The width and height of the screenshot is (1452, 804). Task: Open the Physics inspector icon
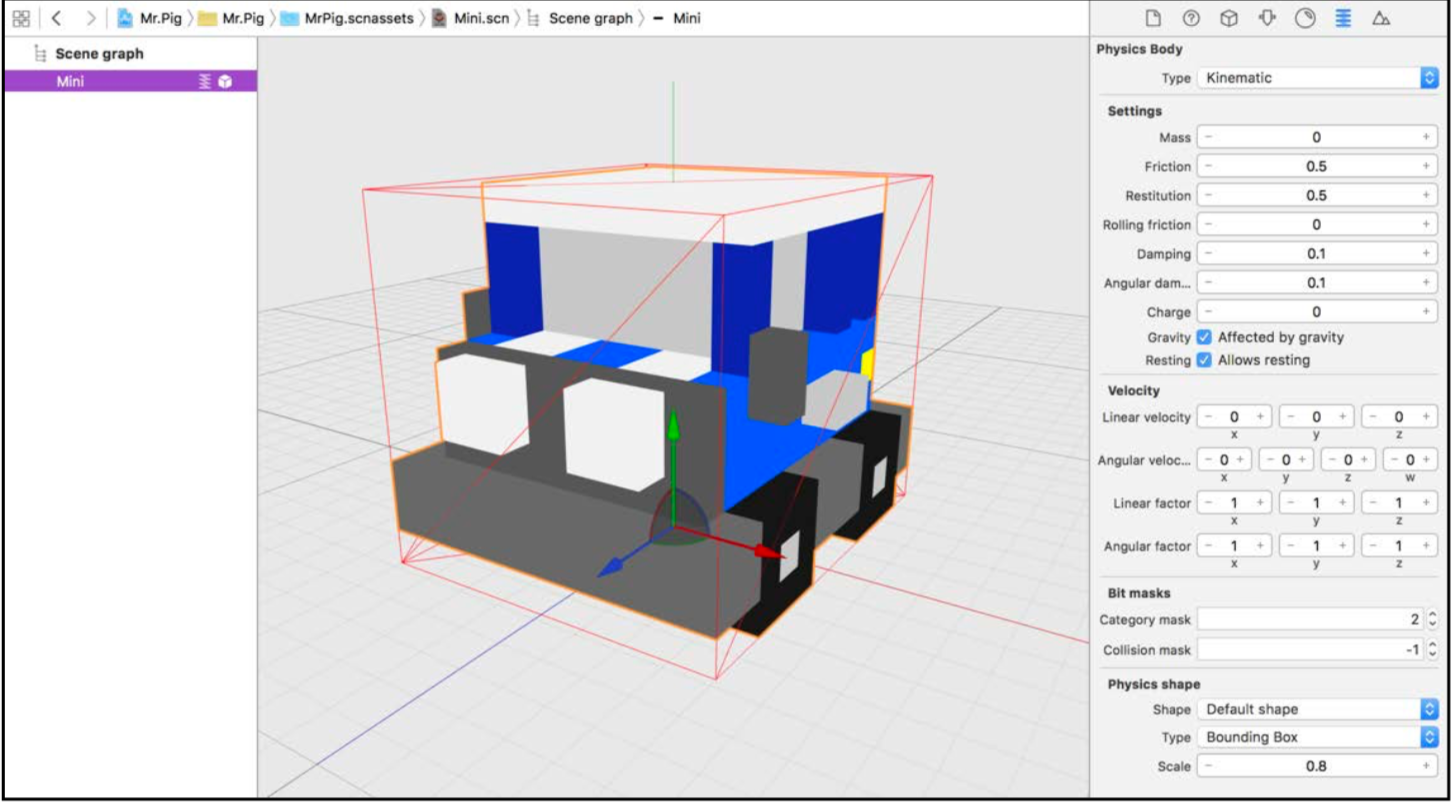1343,18
